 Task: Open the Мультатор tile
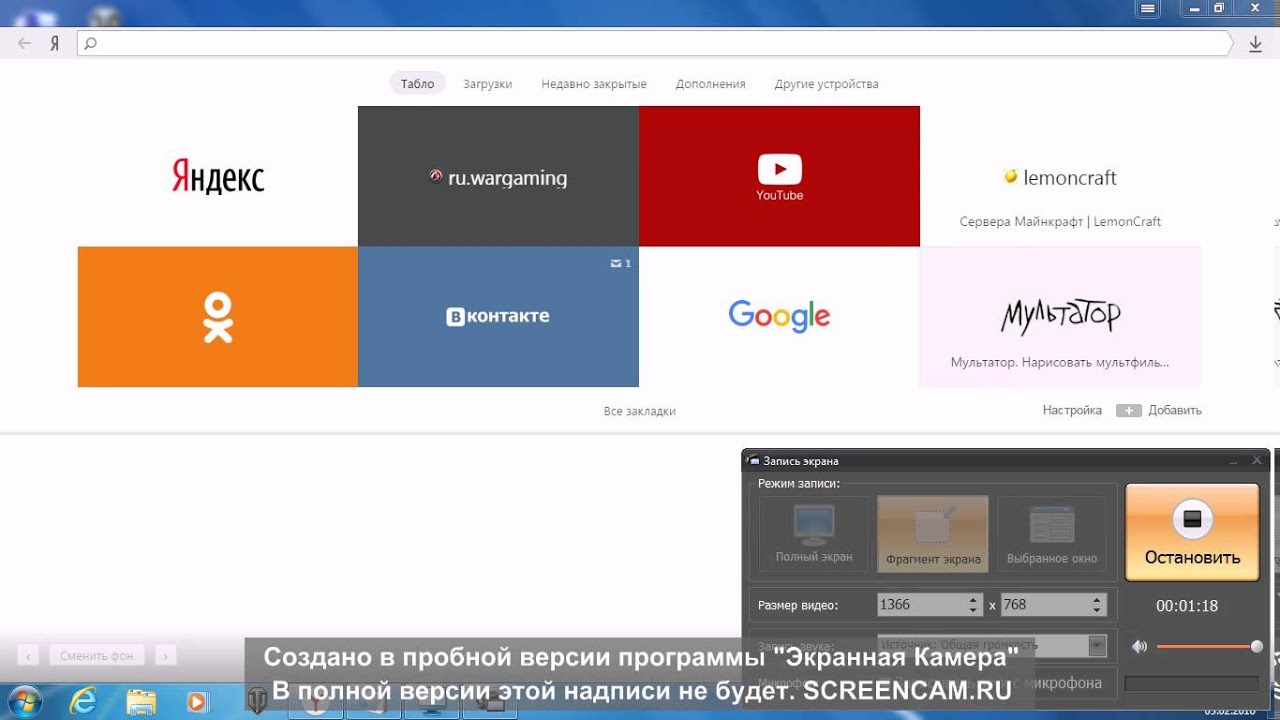point(1060,317)
